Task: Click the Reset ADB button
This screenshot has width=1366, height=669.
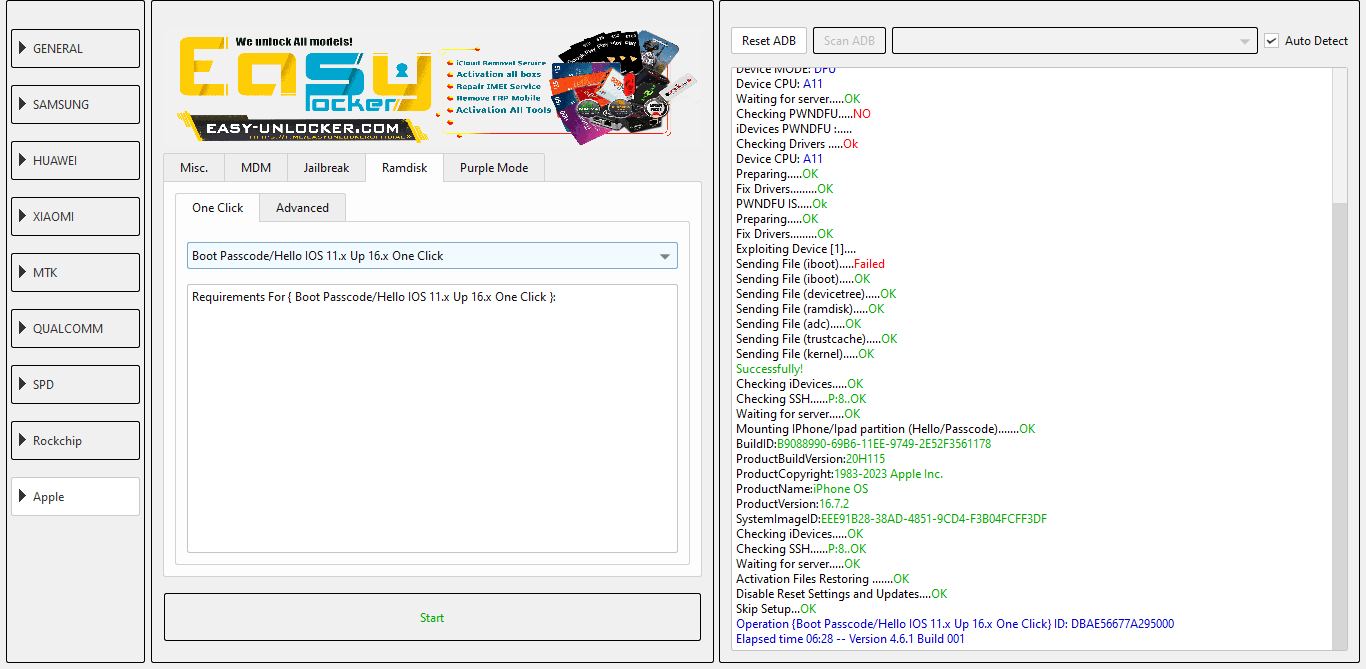Action: [x=769, y=41]
